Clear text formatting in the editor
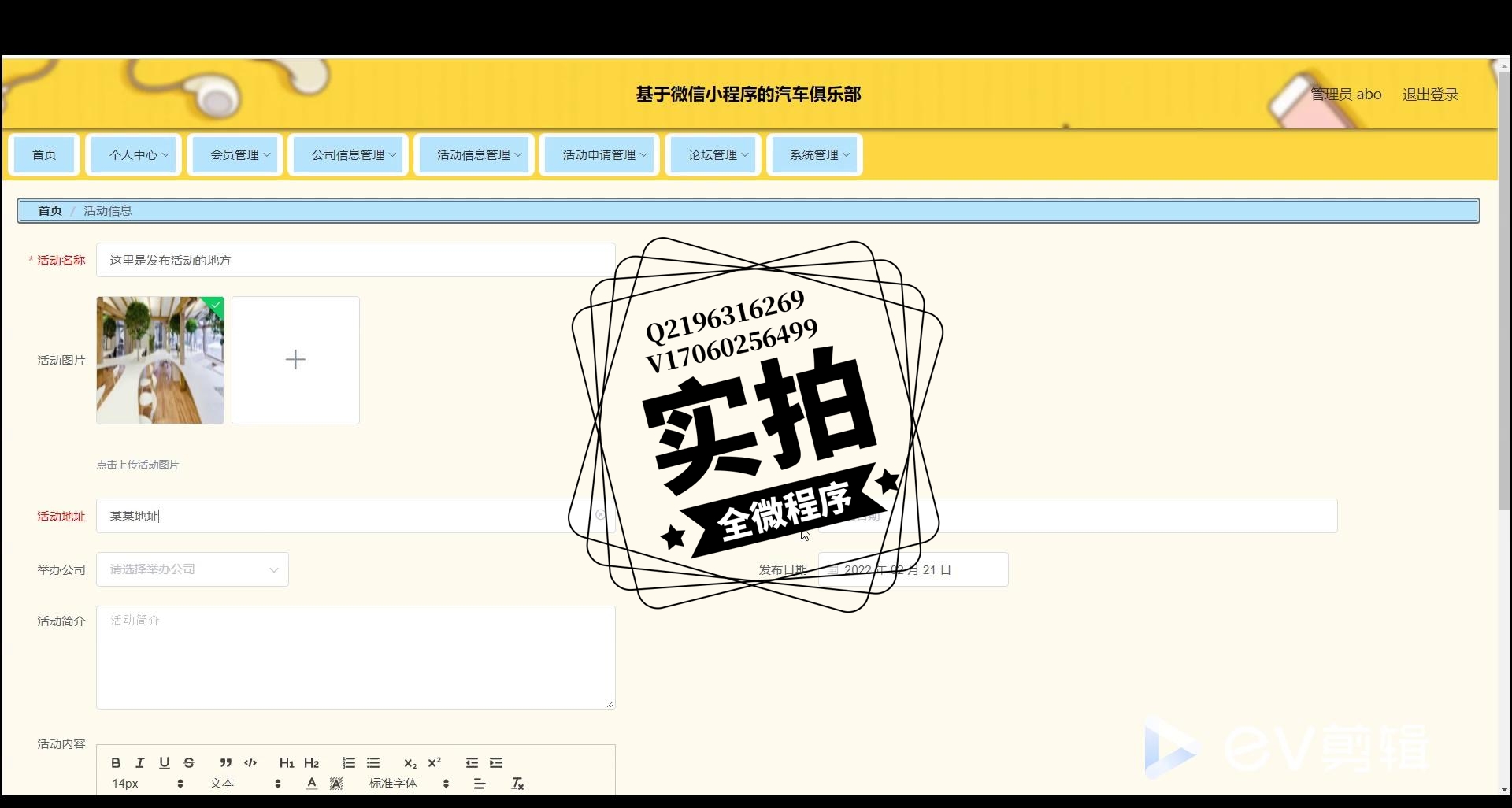 tap(517, 783)
